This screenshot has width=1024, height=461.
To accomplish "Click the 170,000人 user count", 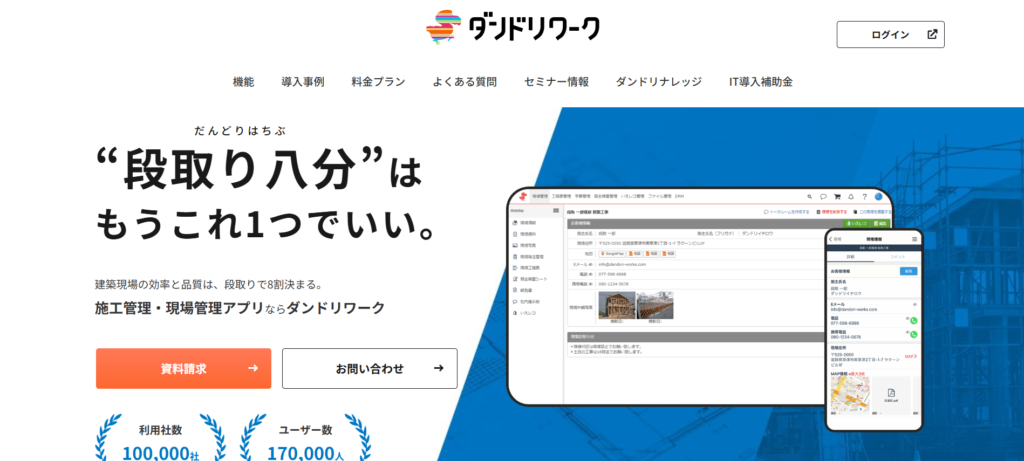I will (x=305, y=453).
